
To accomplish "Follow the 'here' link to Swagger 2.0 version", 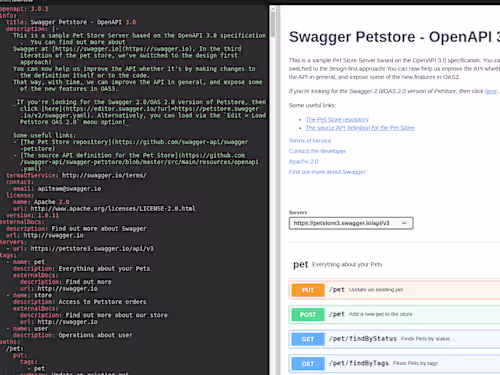I will [x=491, y=91].
